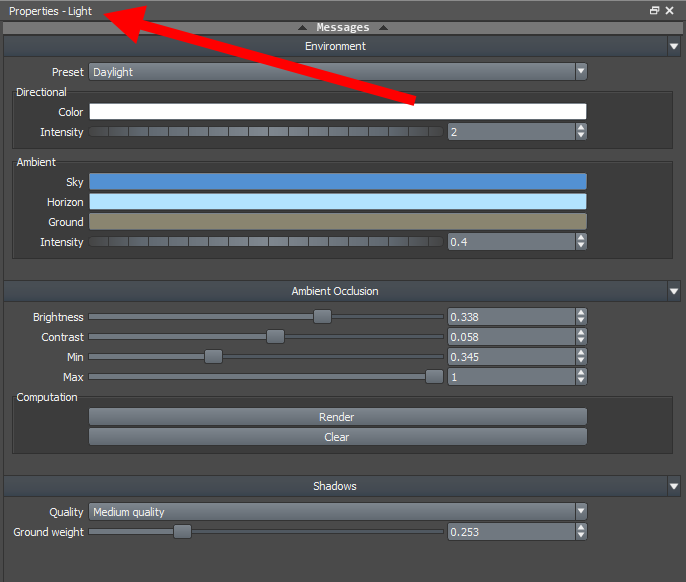Image resolution: width=686 pixels, height=582 pixels.
Task: Increase Brightness with spinner up arrow
Action: (581, 313)
